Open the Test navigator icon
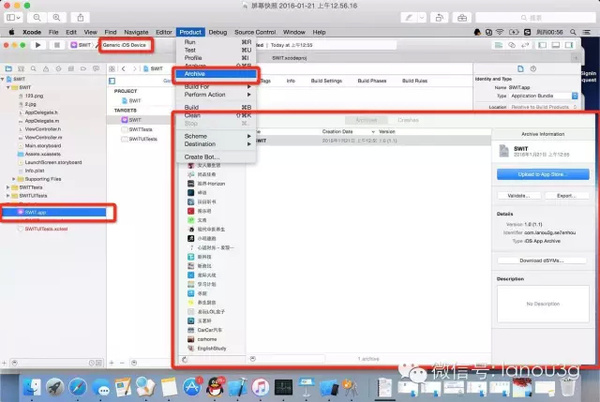 (x=58, y=69)
